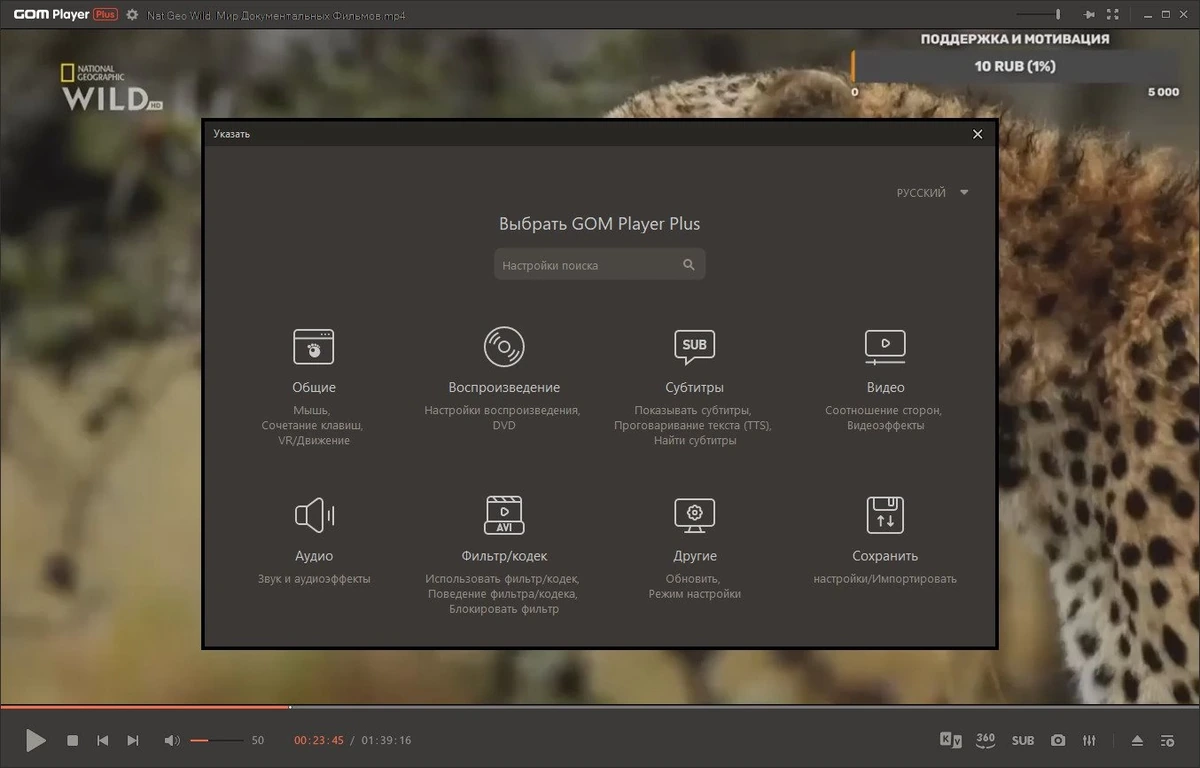Screen dimensions: 1200x768
Task: Open the Общие settings icon
Action: pyautogui.click(x=314, y=346)
